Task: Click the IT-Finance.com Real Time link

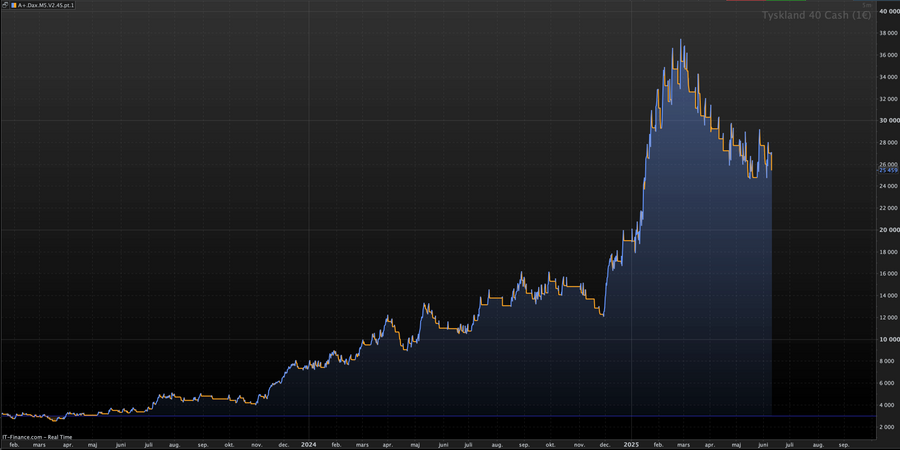Action: point(36,437)
